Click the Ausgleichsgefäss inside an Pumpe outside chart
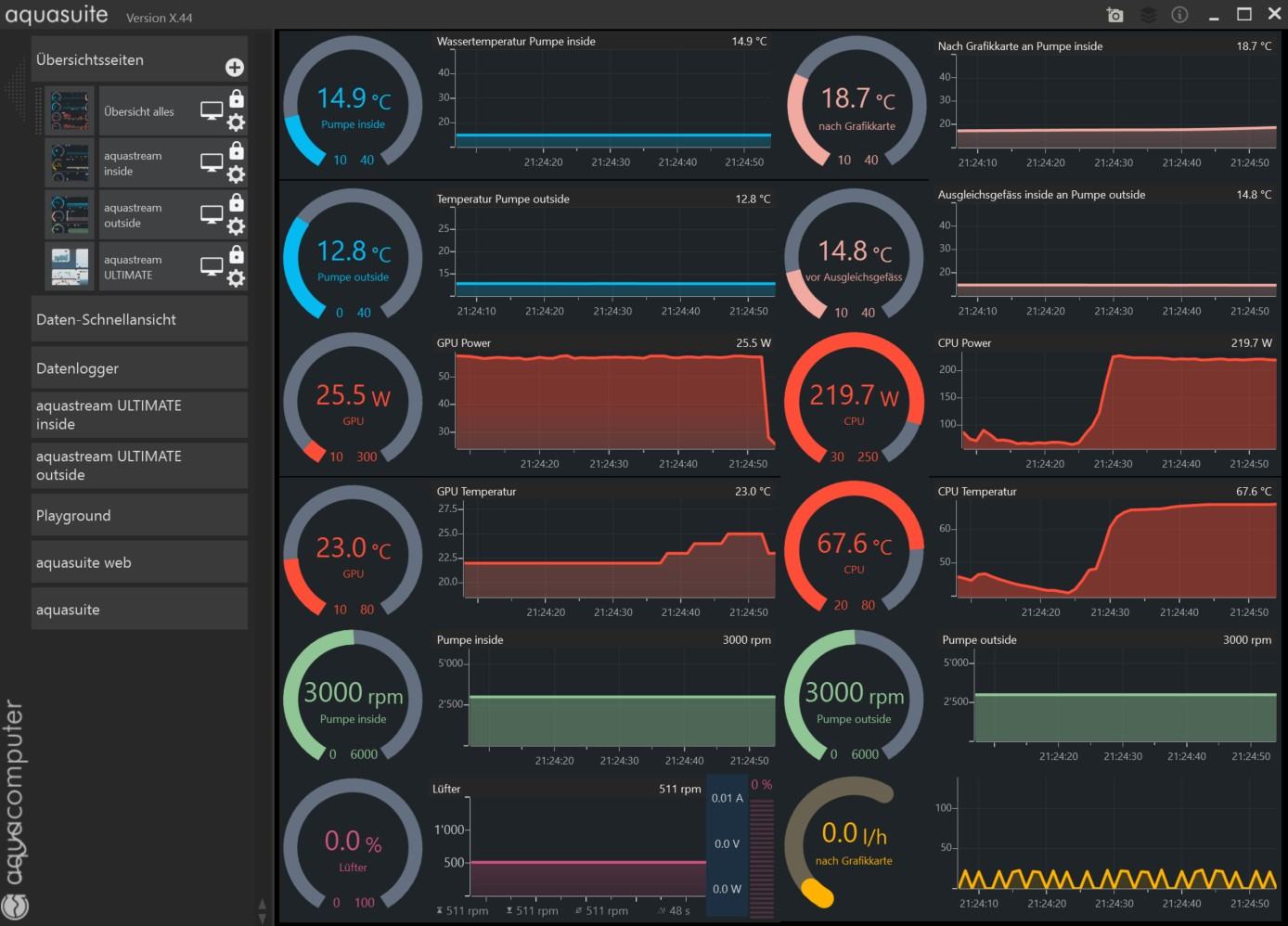The width and height of the screenshot is (1288, 926). click(x=1106, y=253)
